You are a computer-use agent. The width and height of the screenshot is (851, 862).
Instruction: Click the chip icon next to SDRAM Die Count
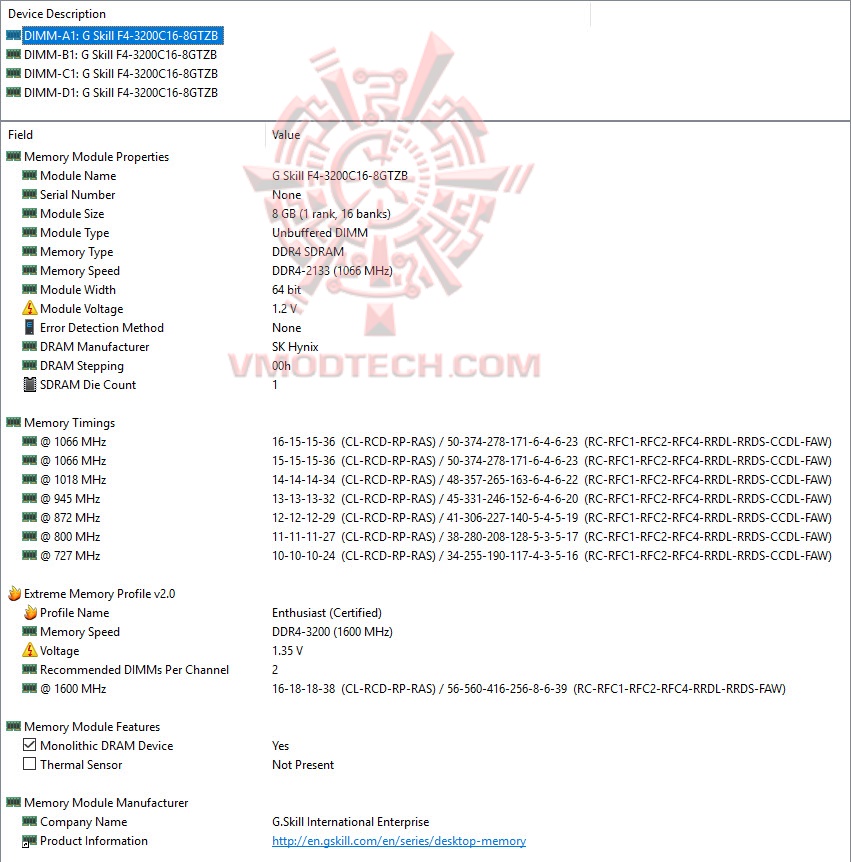30,384
